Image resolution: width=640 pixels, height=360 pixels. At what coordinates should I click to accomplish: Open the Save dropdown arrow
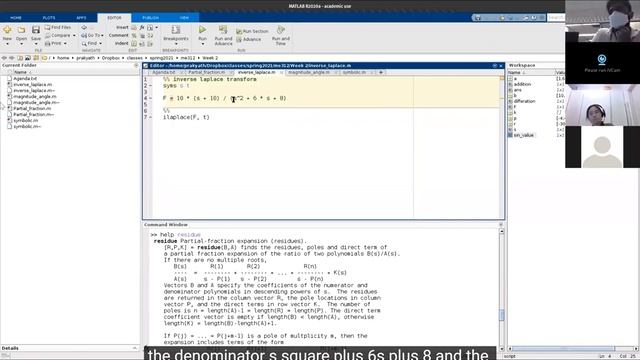(x=36, y=44)
